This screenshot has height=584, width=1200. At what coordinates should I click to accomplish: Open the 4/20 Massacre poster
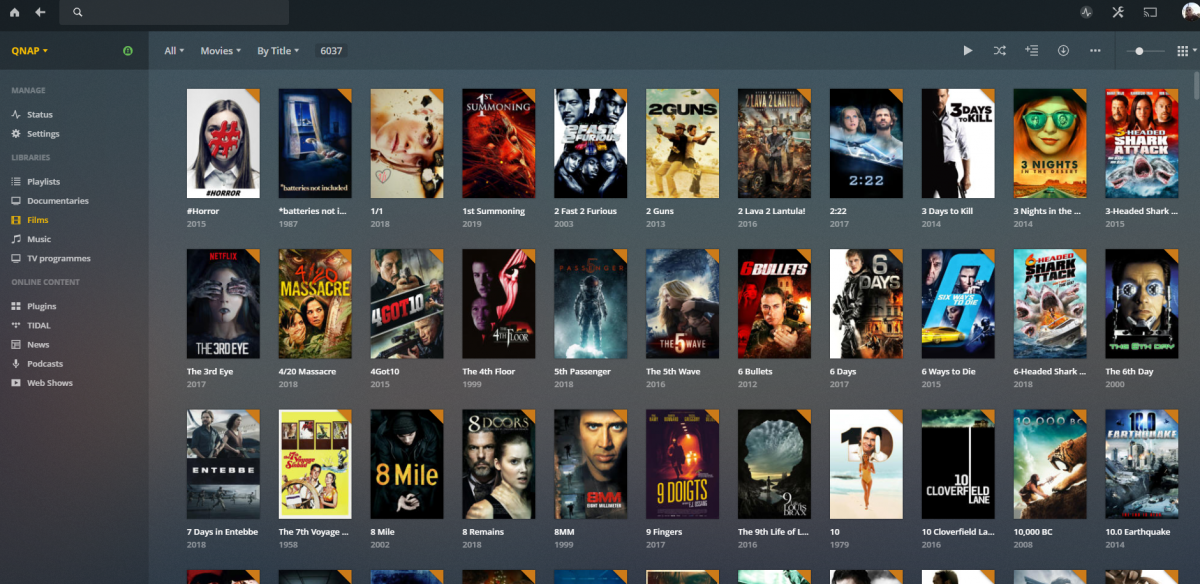[315, 304]
